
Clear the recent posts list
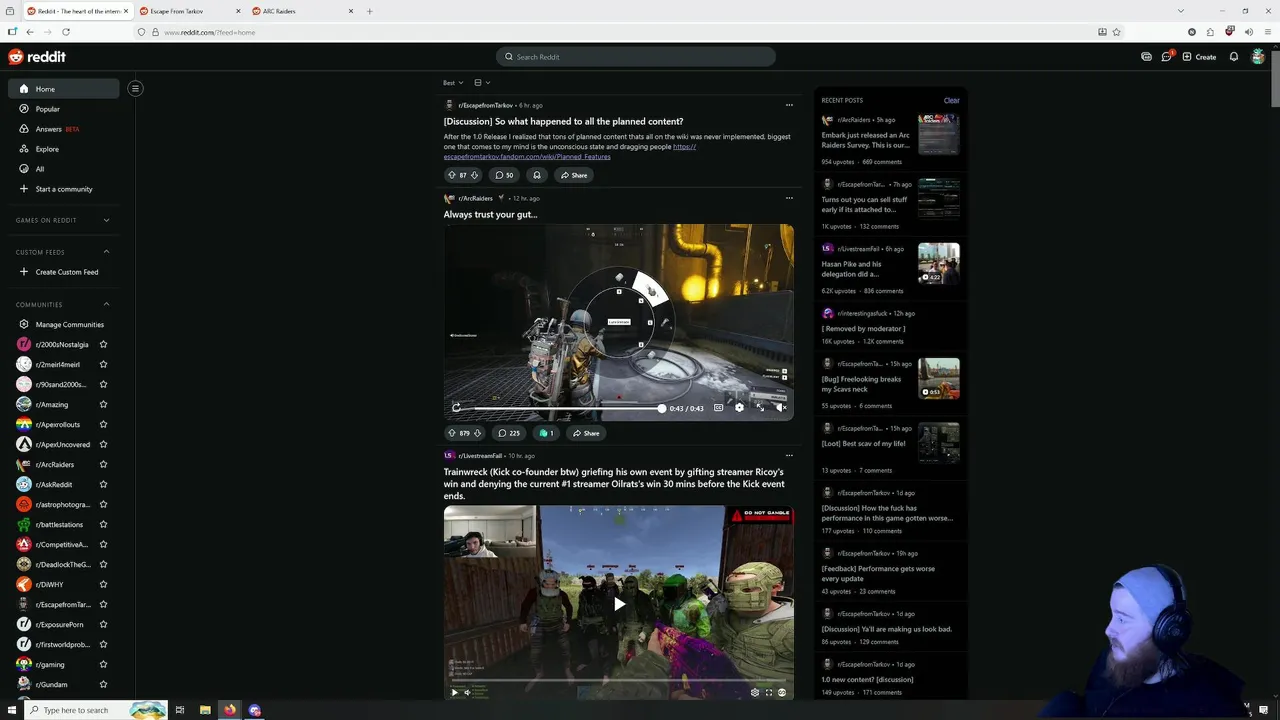pyautogui.click(x=951, y=100)
